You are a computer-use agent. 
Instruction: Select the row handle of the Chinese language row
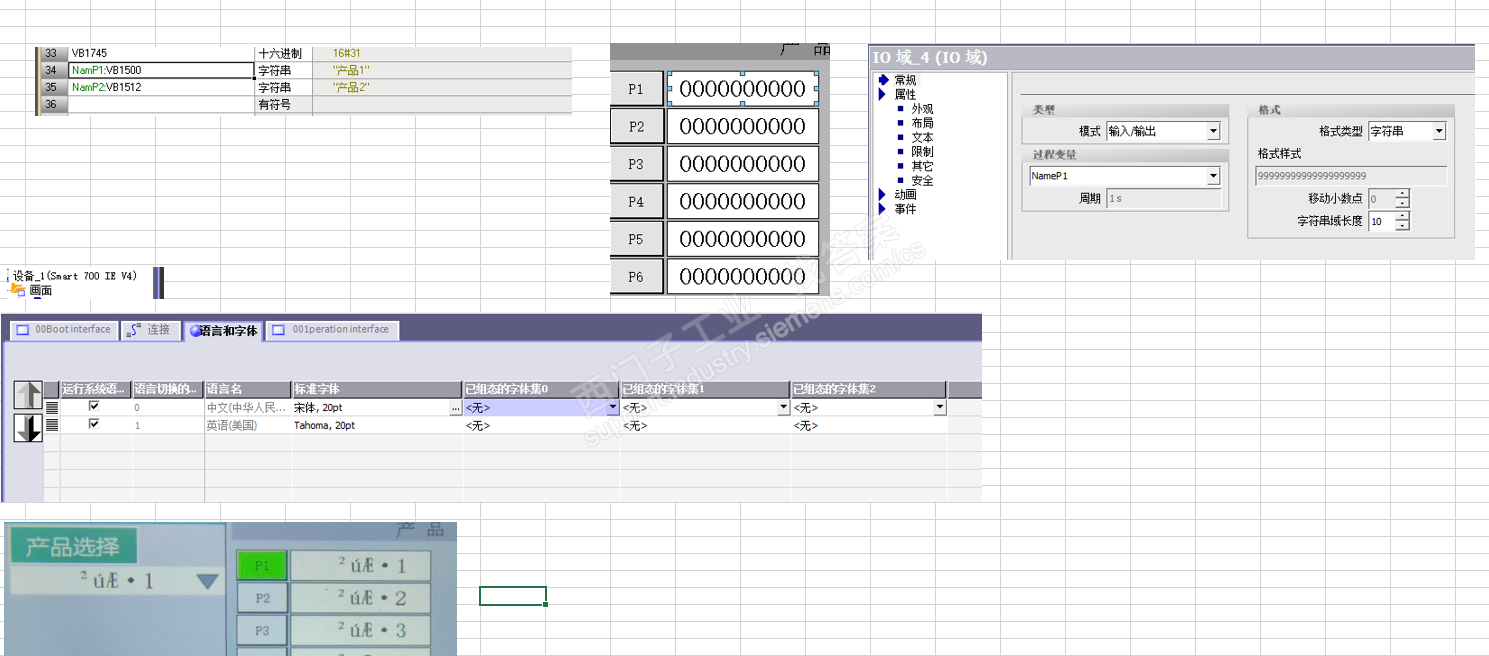click(52, 408)
